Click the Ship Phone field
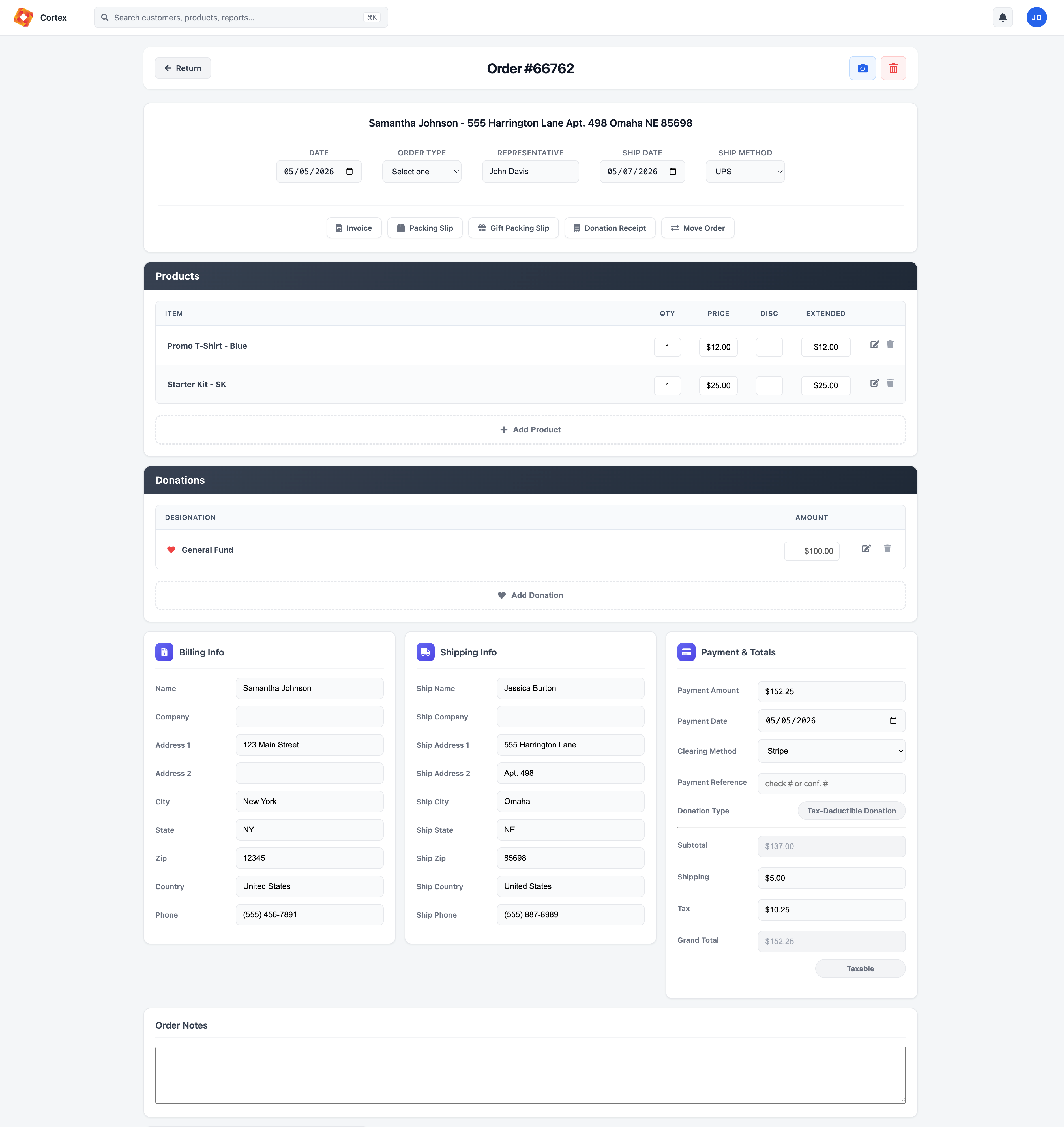The image size is (1064, 1127). [570, 915]
